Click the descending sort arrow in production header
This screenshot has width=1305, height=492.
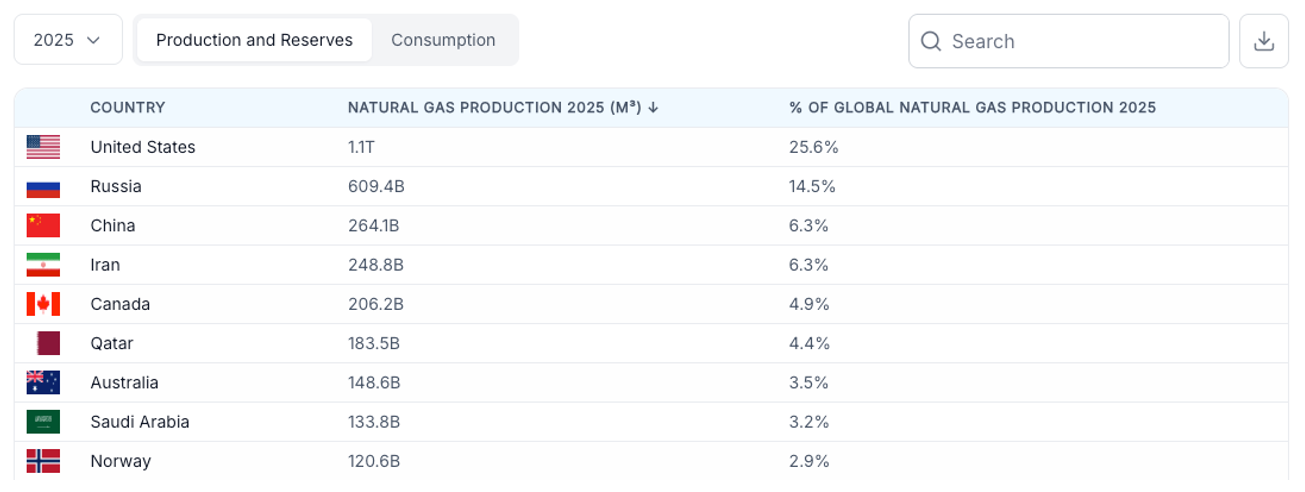tap(653, 107)
